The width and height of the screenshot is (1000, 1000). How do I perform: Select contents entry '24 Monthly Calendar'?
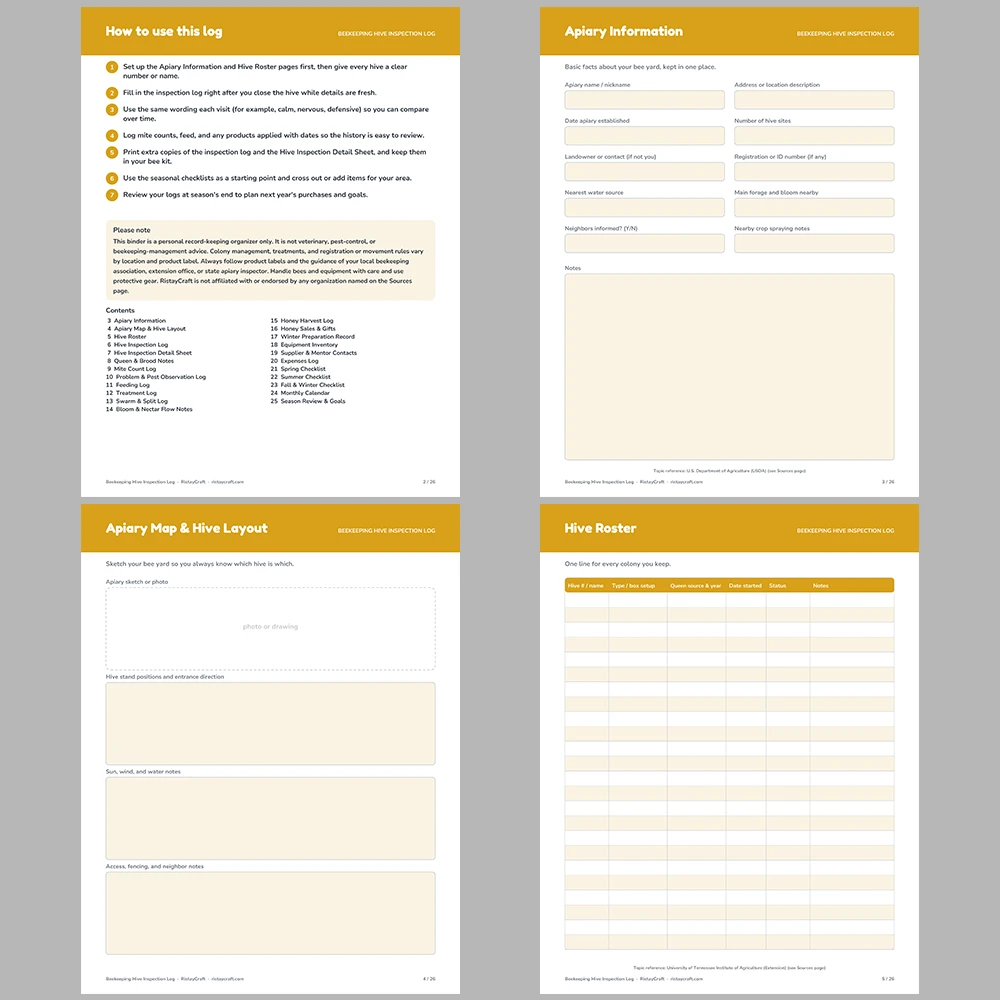click(300, 393)
